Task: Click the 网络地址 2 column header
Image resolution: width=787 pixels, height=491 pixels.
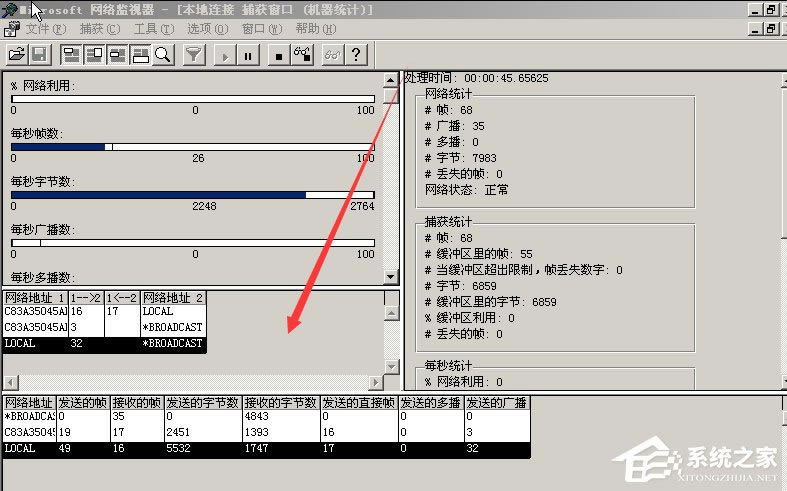Action: click(x=173, y=297)
